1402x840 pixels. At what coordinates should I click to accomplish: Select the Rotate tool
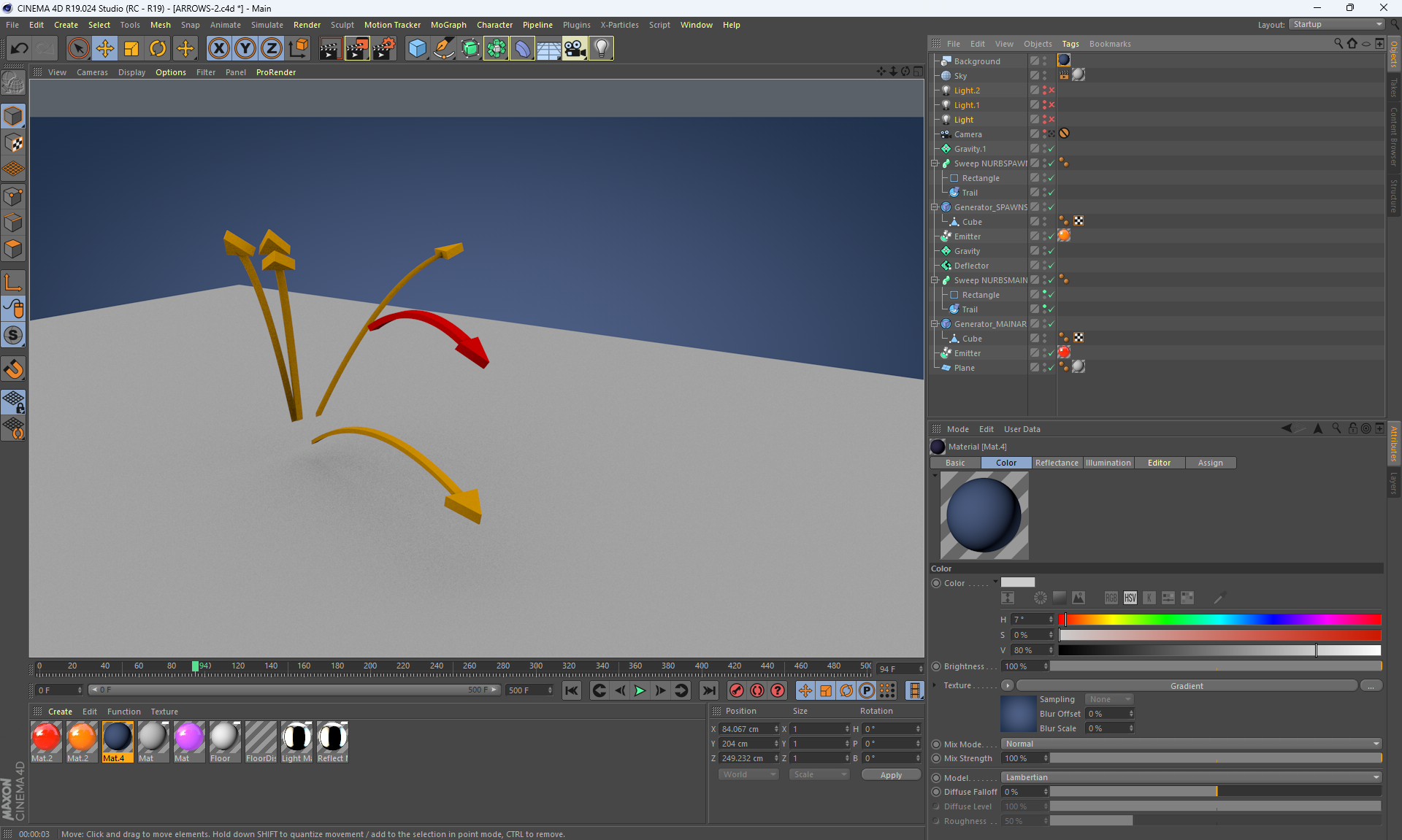click(x=158, y=49)
